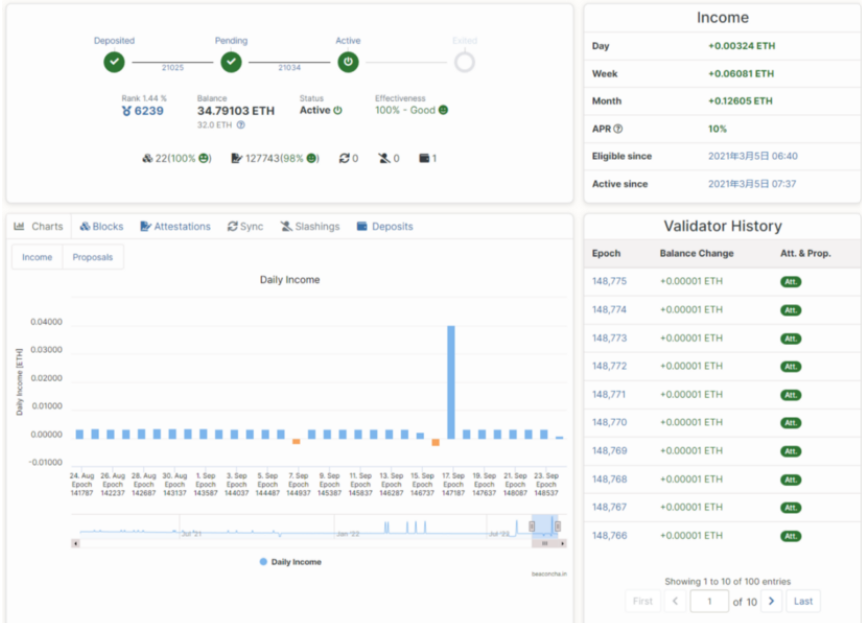
Task: Switch to the Attestations tab
Action: [x=175, y=227]
